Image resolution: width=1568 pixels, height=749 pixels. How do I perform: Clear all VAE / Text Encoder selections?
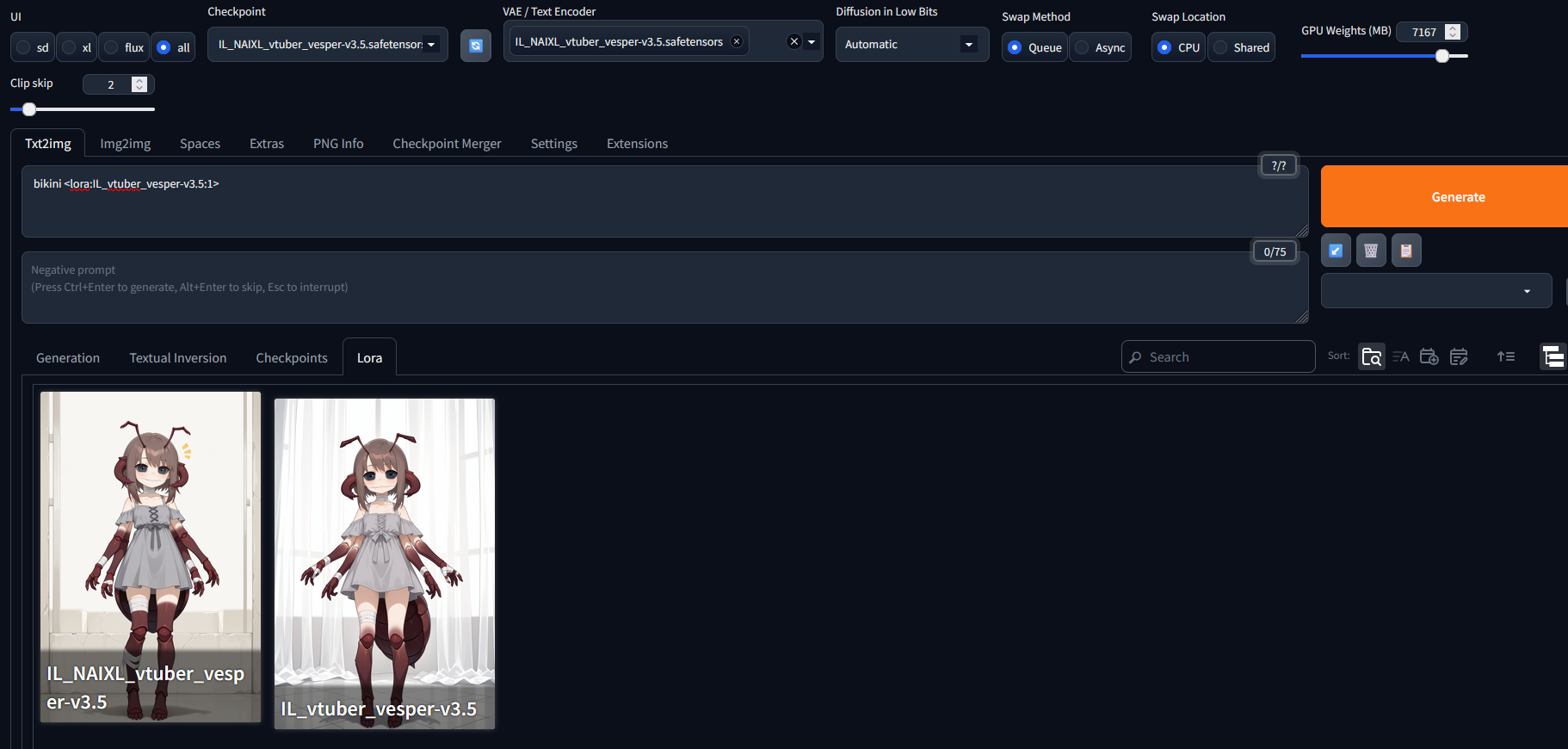tap(794, 41)
